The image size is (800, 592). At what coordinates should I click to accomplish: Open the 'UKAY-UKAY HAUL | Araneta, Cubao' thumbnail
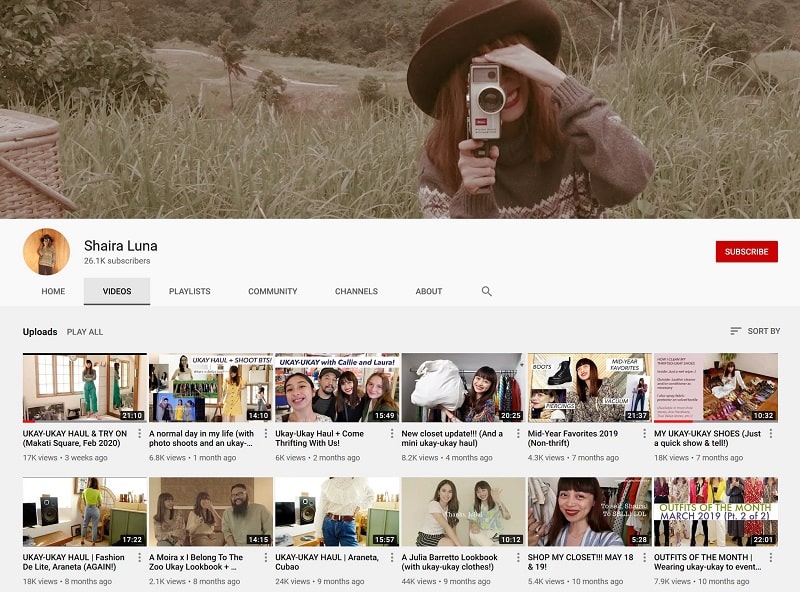[x=337, y=512]
